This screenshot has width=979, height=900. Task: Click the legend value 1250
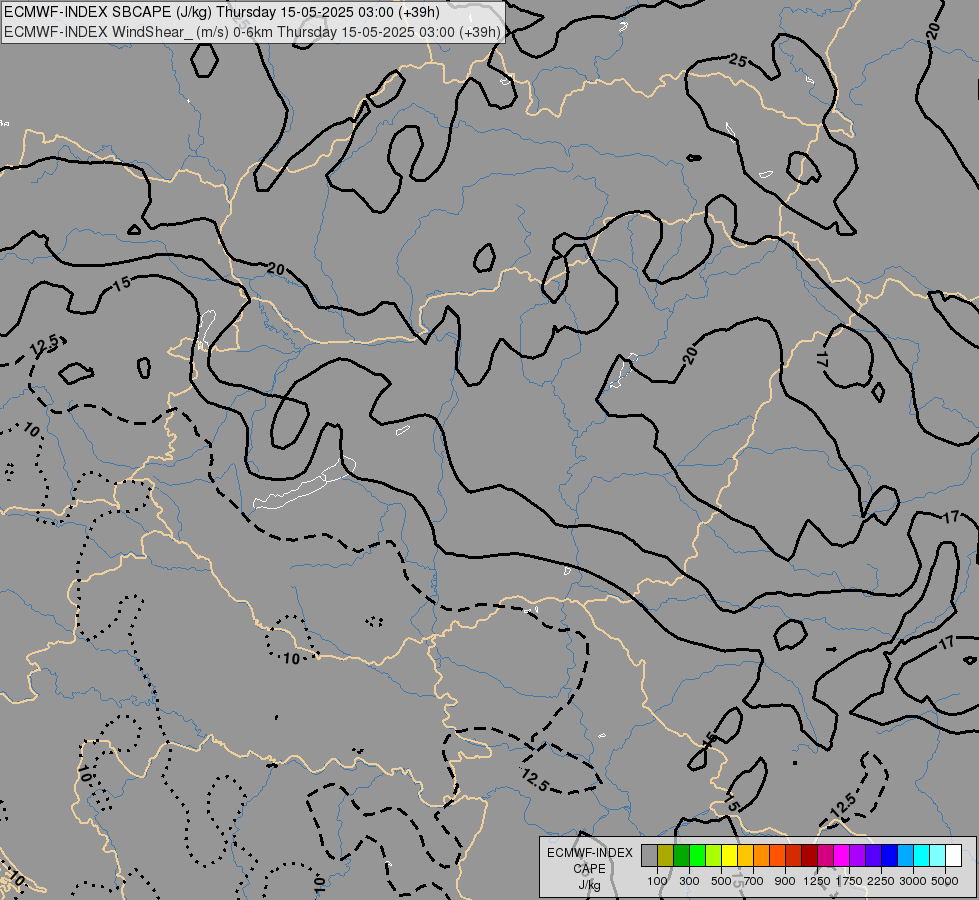pos(817,881)
